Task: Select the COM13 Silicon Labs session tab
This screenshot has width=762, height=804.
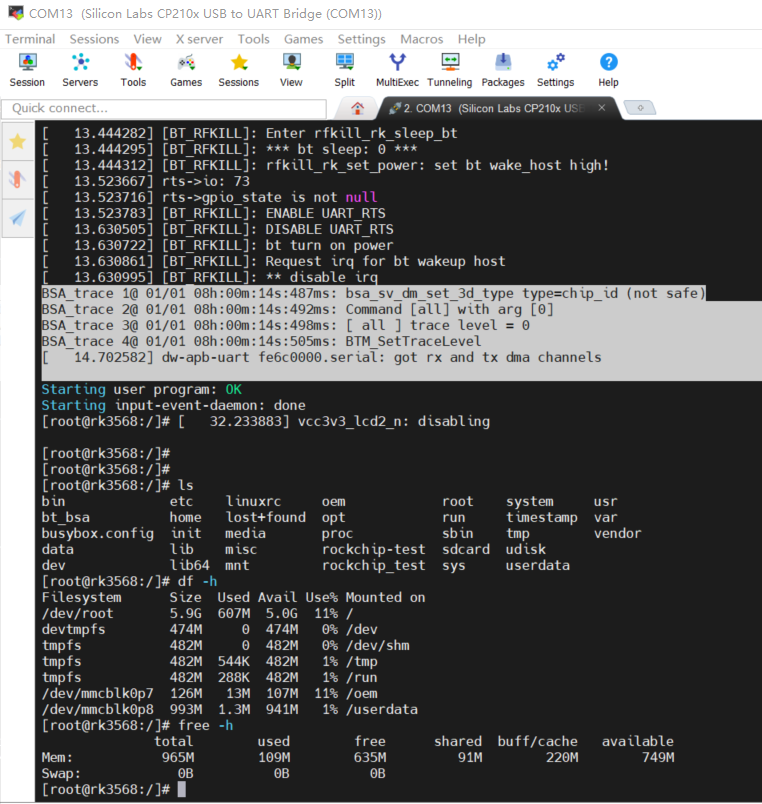Action: tap(493, 108)
